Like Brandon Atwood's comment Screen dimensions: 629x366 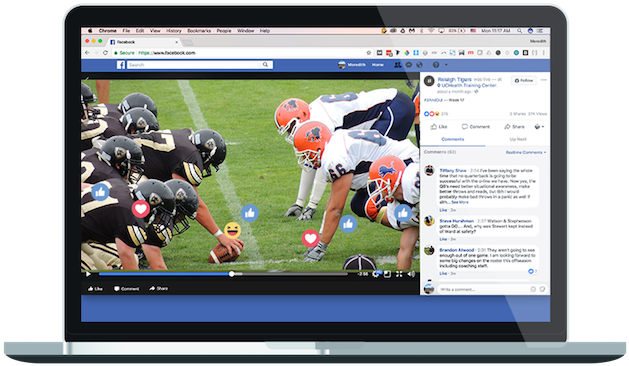click(443, 274)
